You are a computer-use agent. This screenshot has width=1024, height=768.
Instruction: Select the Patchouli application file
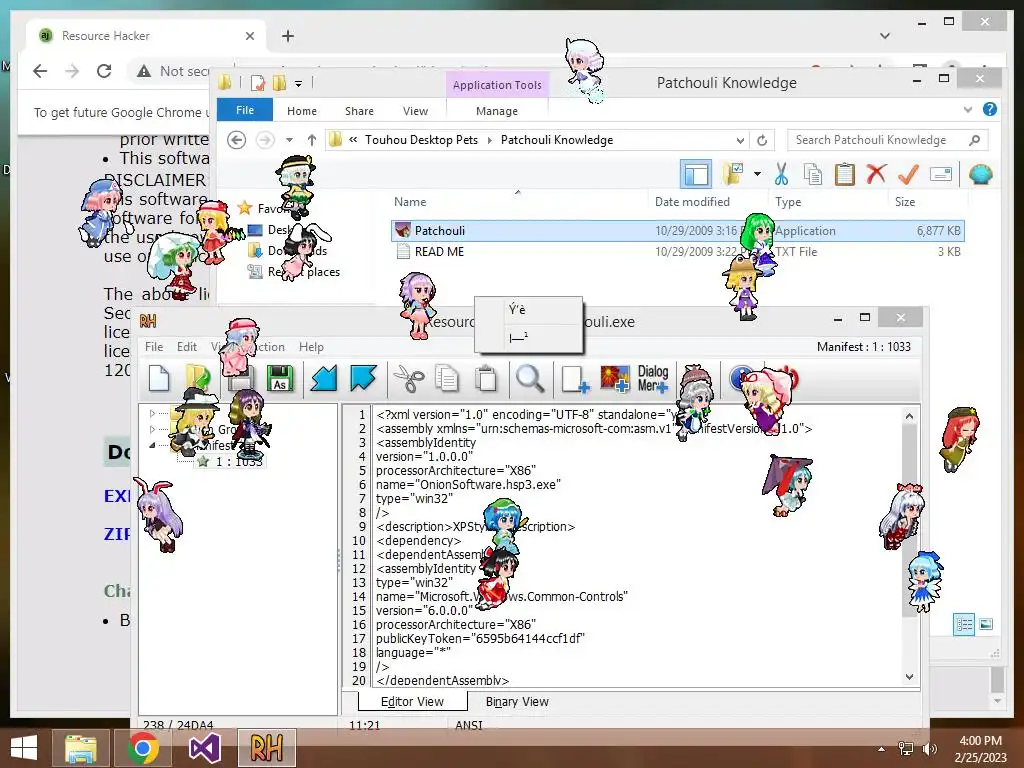point(677,231)
